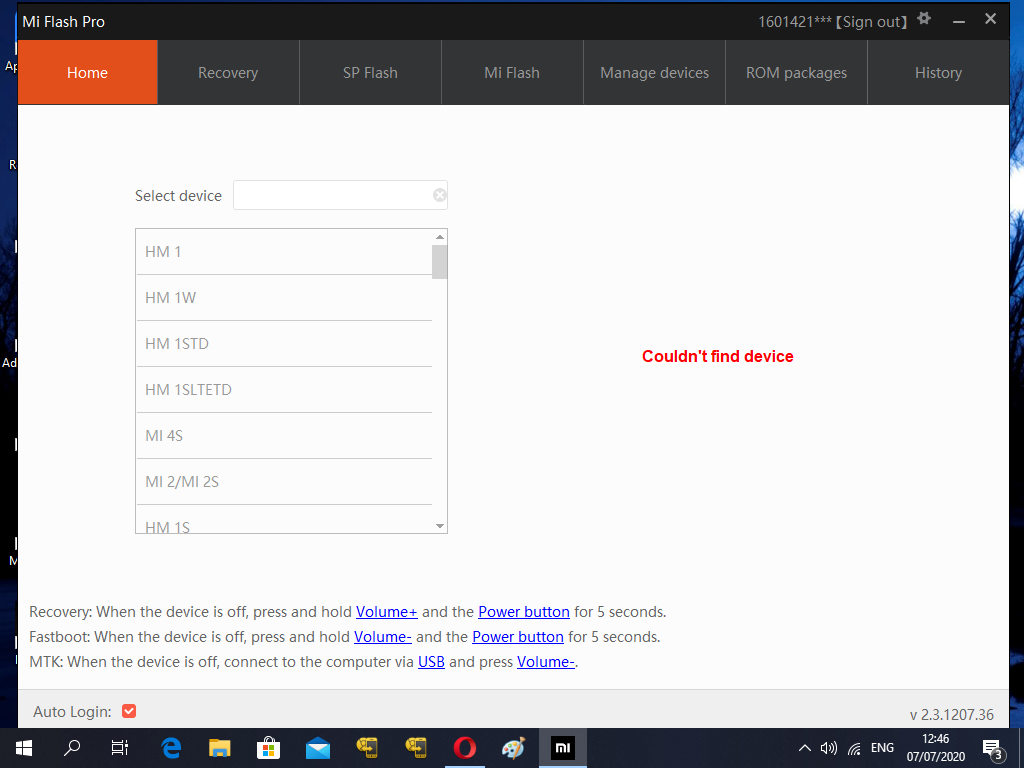Image resolution: width=1024 pixels, height=768 pixels.
Task: Open ROM packages tab
Action: click(x=796, y=72)
